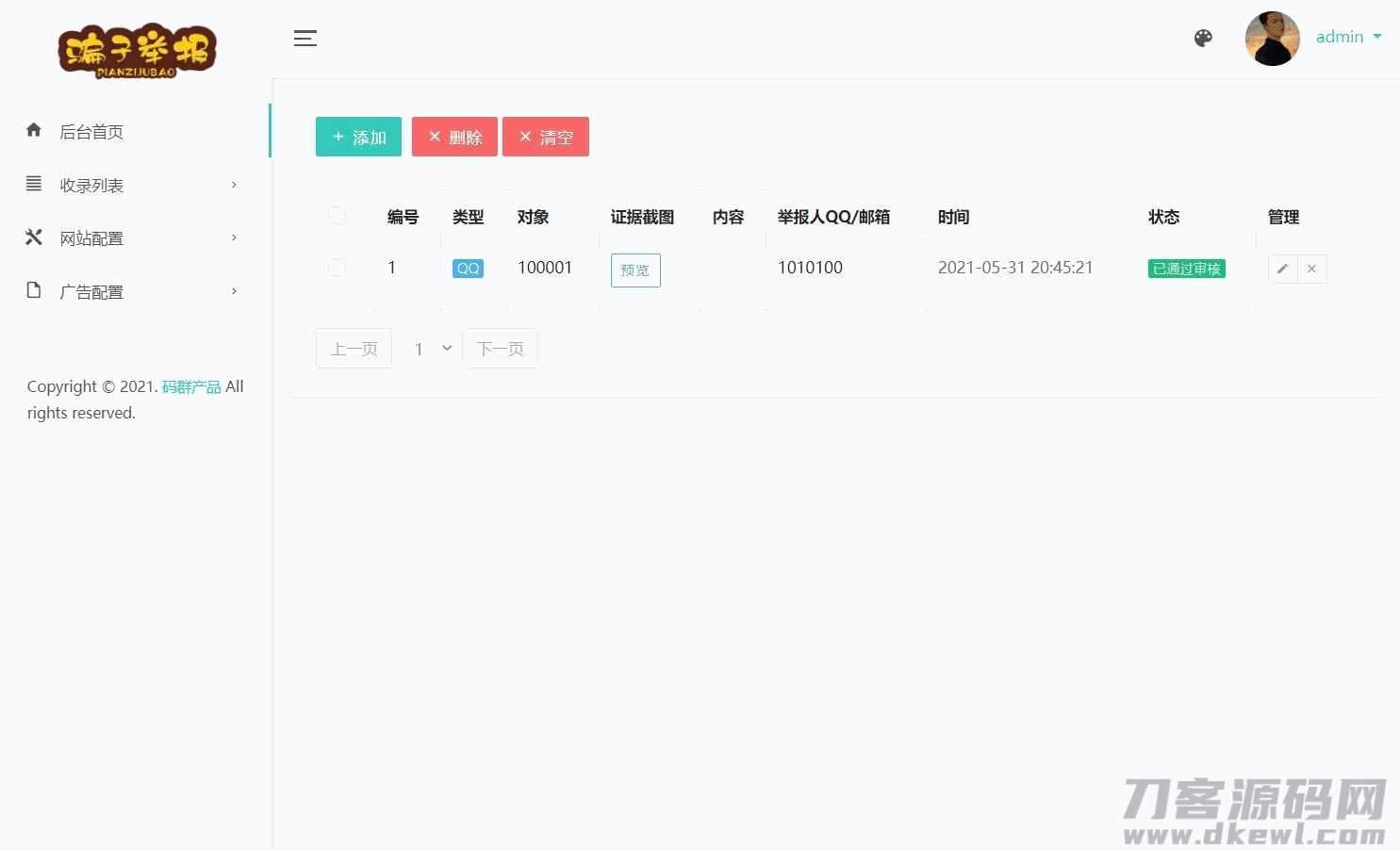Screen dimensions: 1400x851
Task: Select 后台首页 in the sidebar
Action: pyautogui.click(x=91, y=132)
